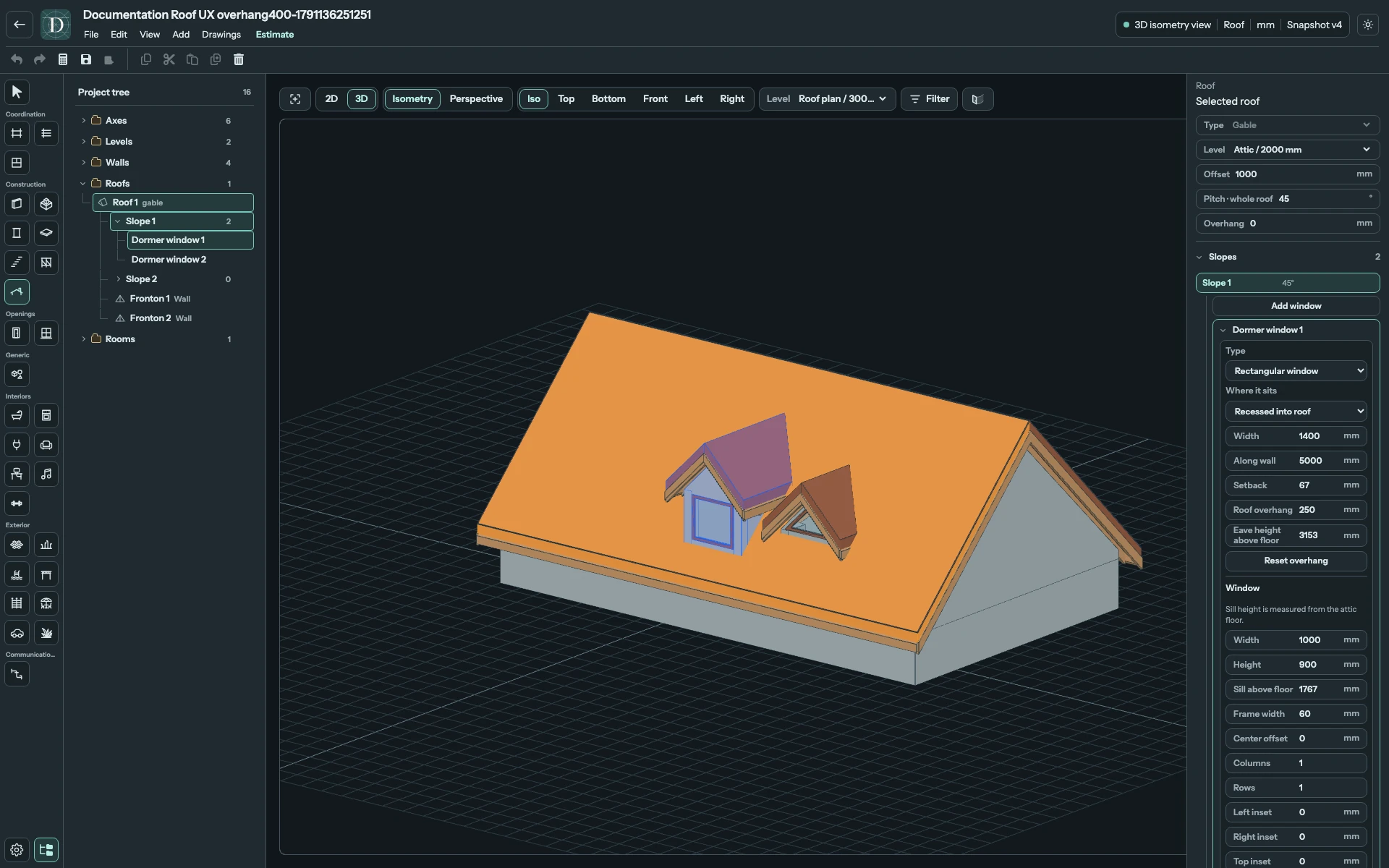
Task: Click the scissors cut icon
Action: pos(169,59)
